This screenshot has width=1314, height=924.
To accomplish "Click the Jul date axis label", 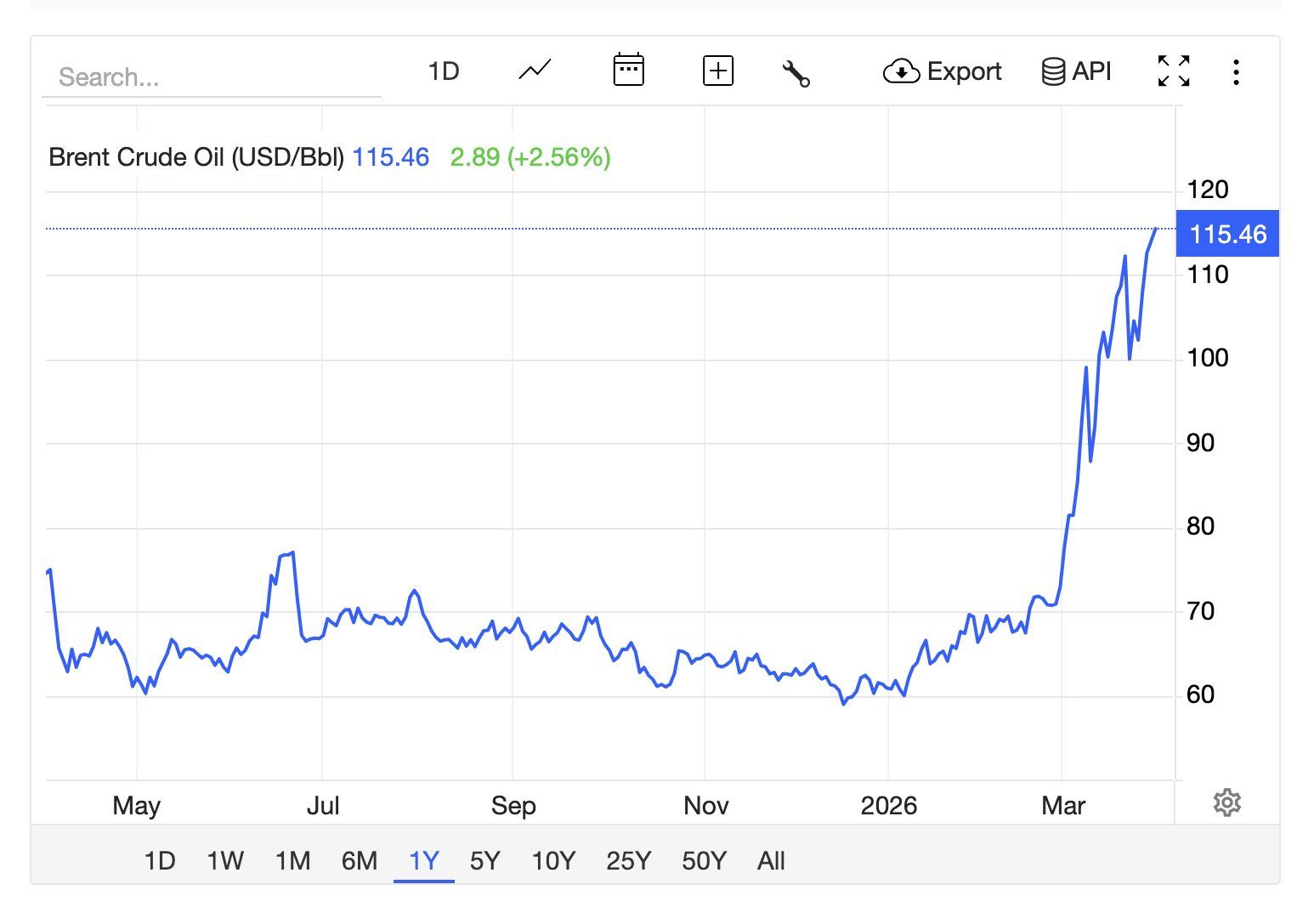I will [323, 806].
